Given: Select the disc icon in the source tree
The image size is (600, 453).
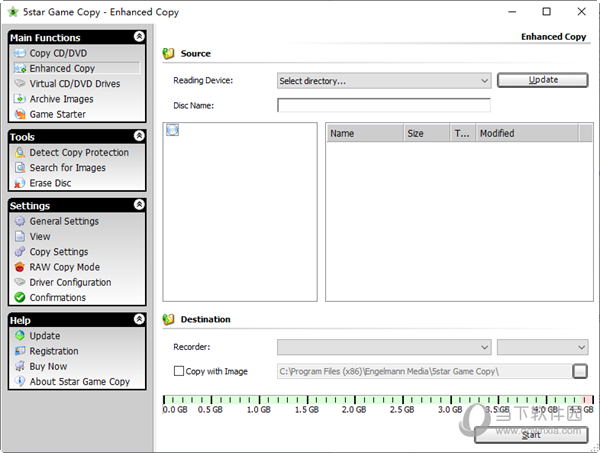Looking at the screenshot, I should tap(173, 130).
